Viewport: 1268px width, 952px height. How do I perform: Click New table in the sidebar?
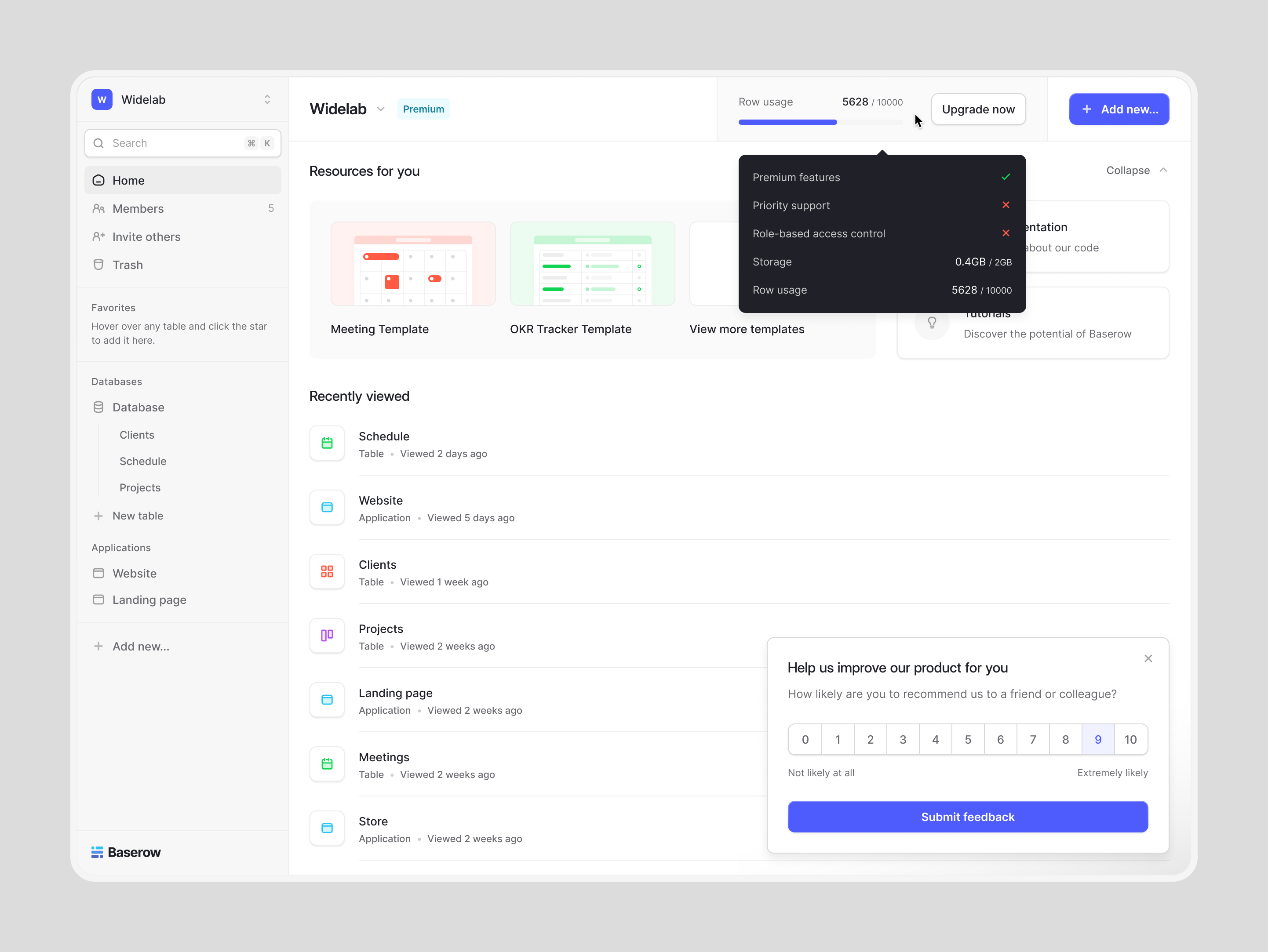138,516
